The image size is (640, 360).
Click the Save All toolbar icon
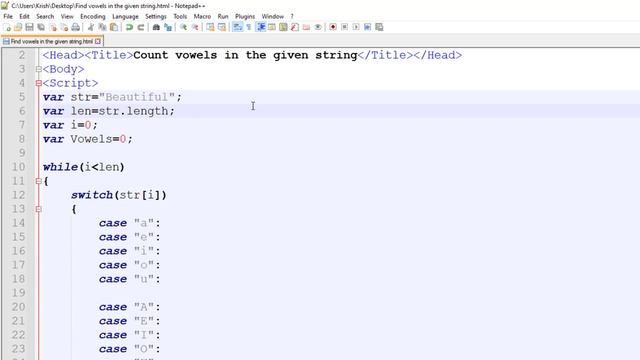pyautogui.click(x=41, y=27)
